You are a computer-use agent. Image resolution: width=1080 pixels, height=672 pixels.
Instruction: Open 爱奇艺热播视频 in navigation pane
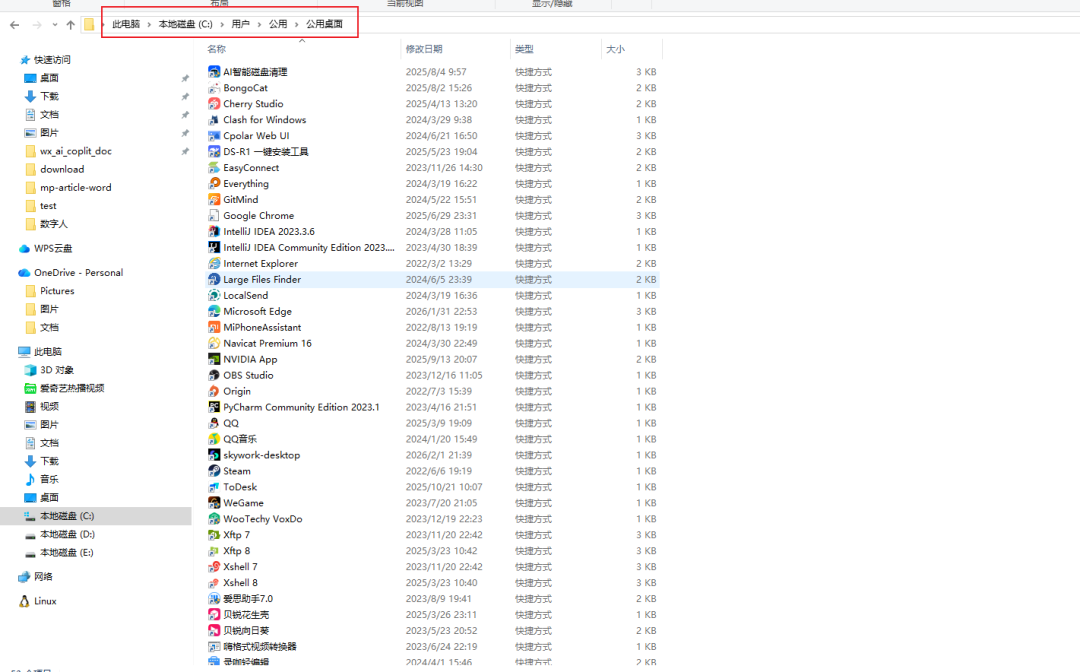[72, 388]
